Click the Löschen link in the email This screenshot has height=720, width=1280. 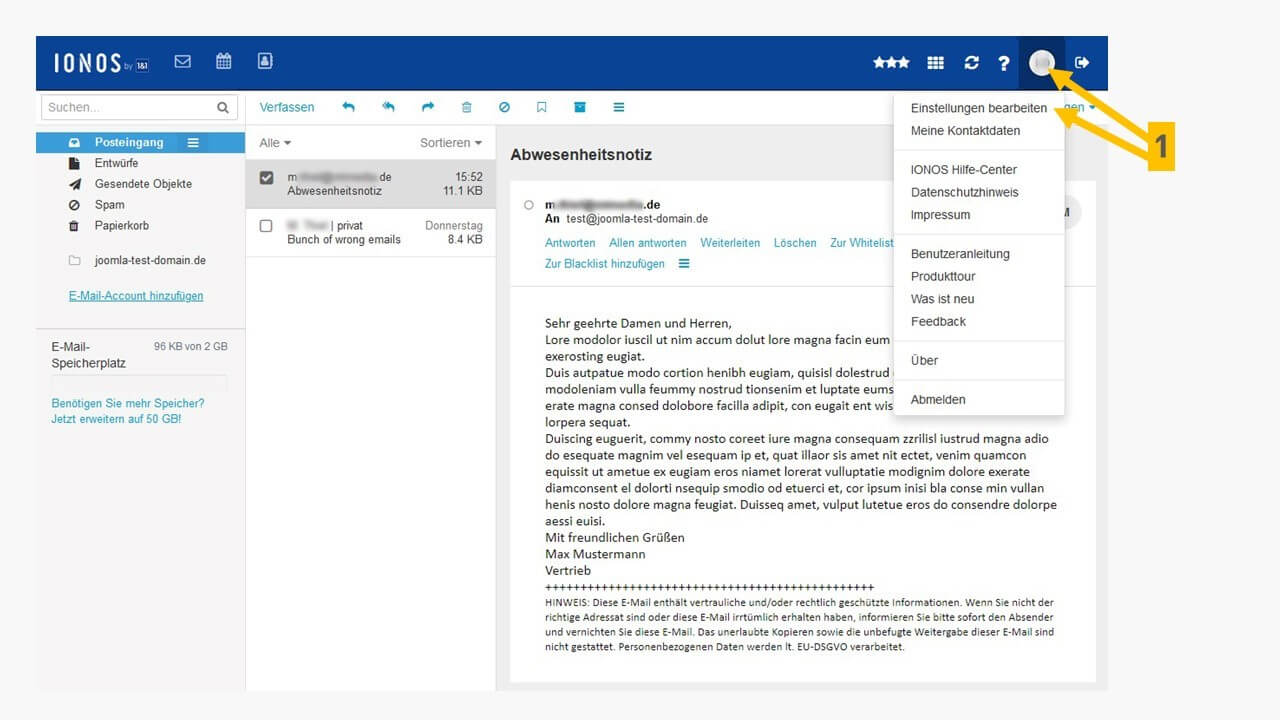(795, 243)
